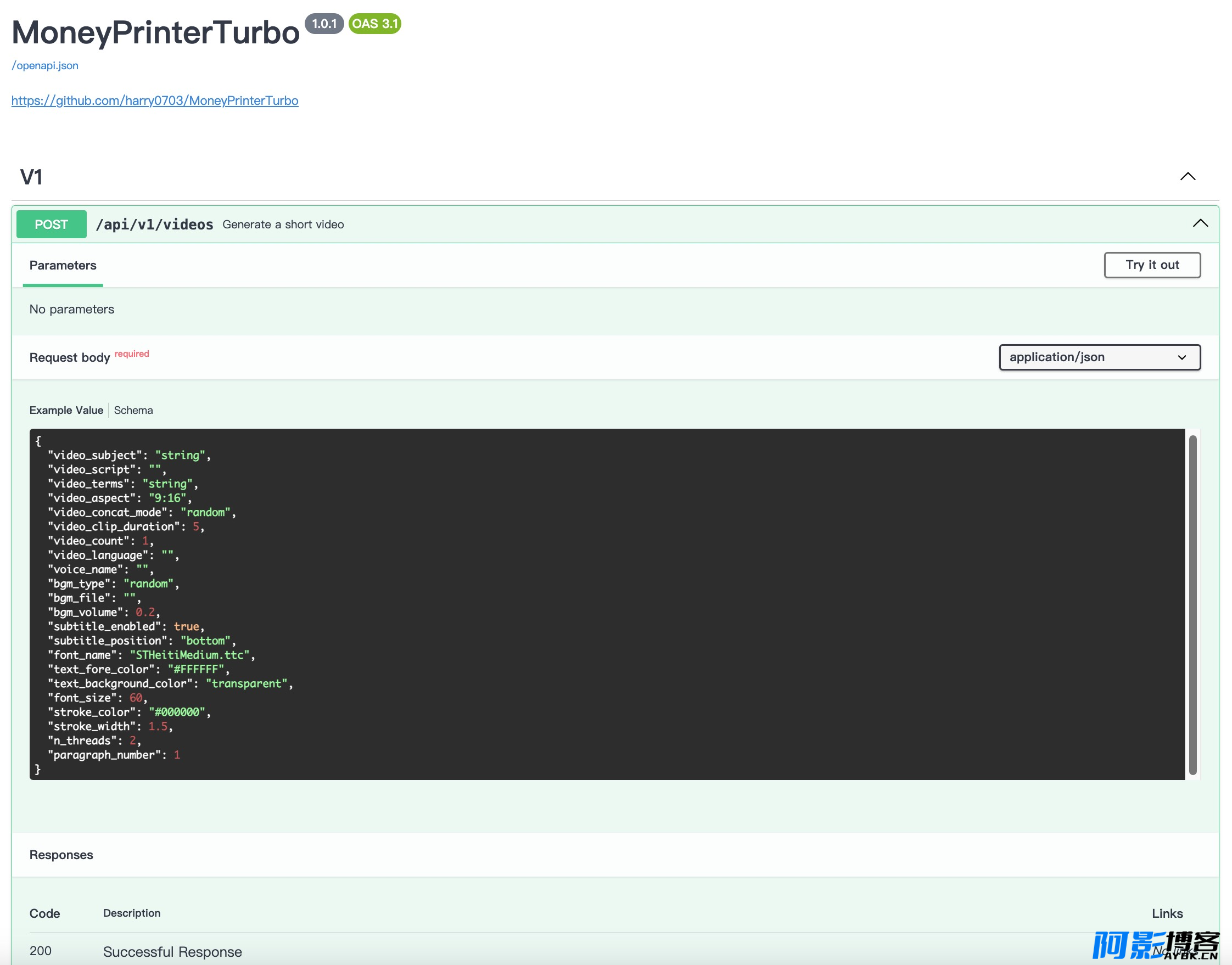
Task: Collapse the POST /api/v1/videos operation chevron
Action: pyautogui.click(x=1200, y=224)
